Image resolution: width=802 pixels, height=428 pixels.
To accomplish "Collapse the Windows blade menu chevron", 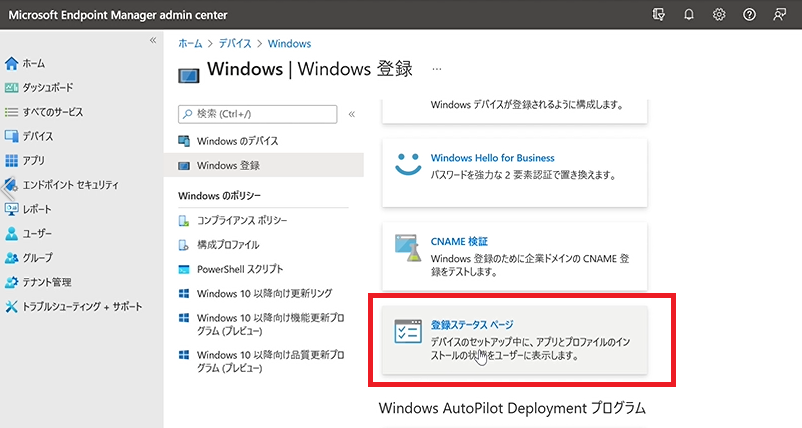I will (351, 114).
